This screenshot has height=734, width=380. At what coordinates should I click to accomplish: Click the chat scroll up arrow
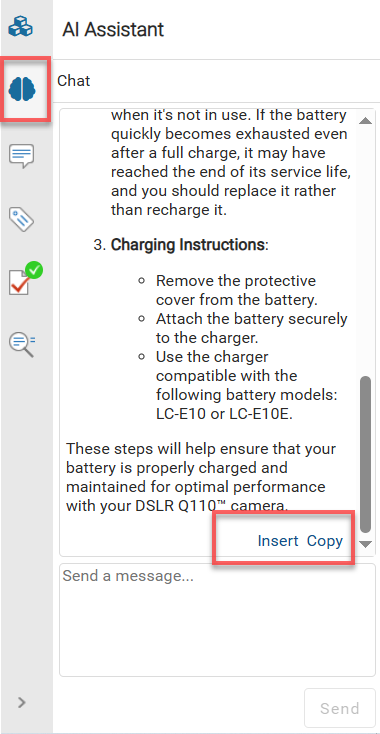(x=365, y=121)
